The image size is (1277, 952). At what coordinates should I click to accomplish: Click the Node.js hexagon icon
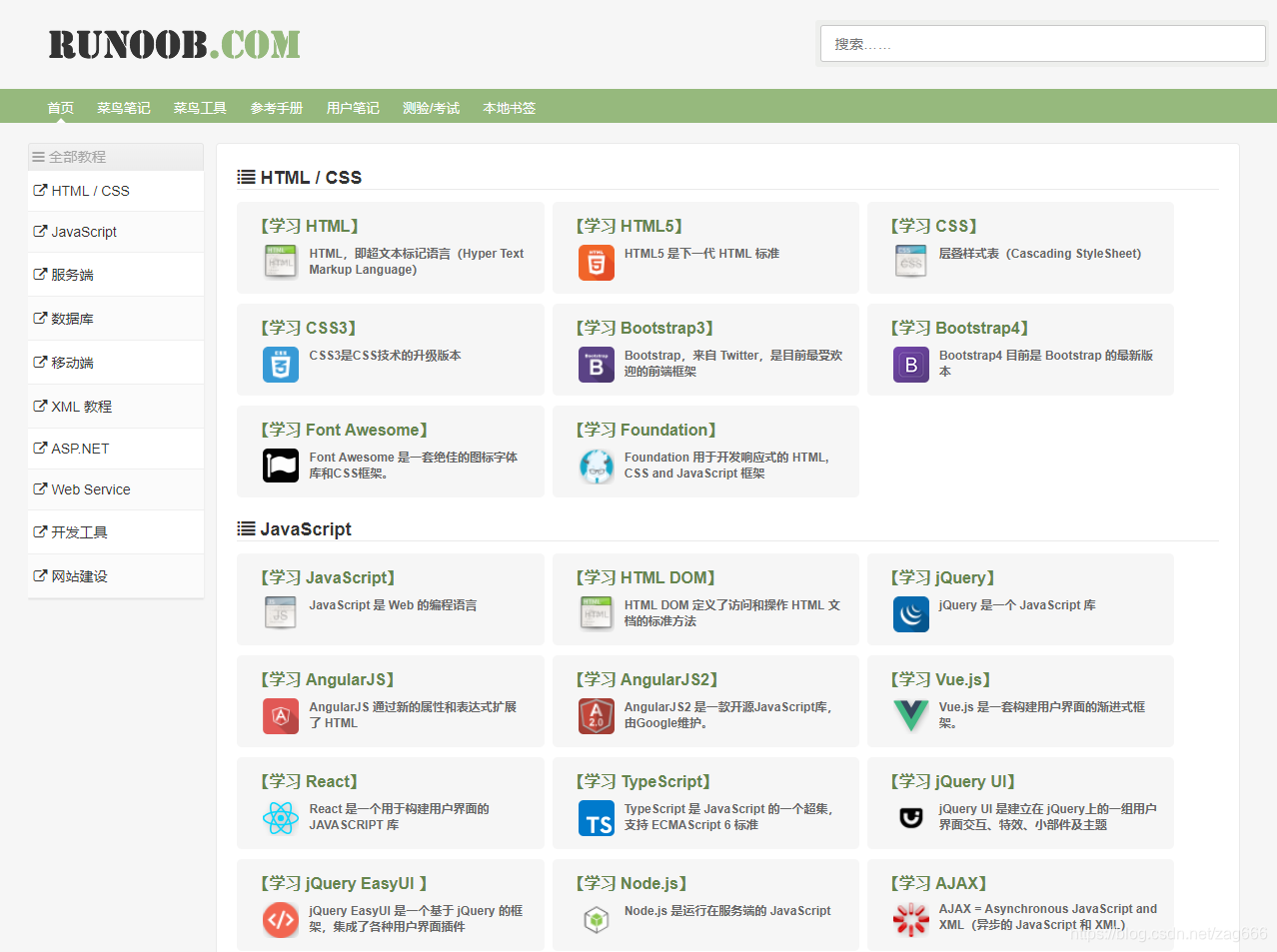pos(597,920)
